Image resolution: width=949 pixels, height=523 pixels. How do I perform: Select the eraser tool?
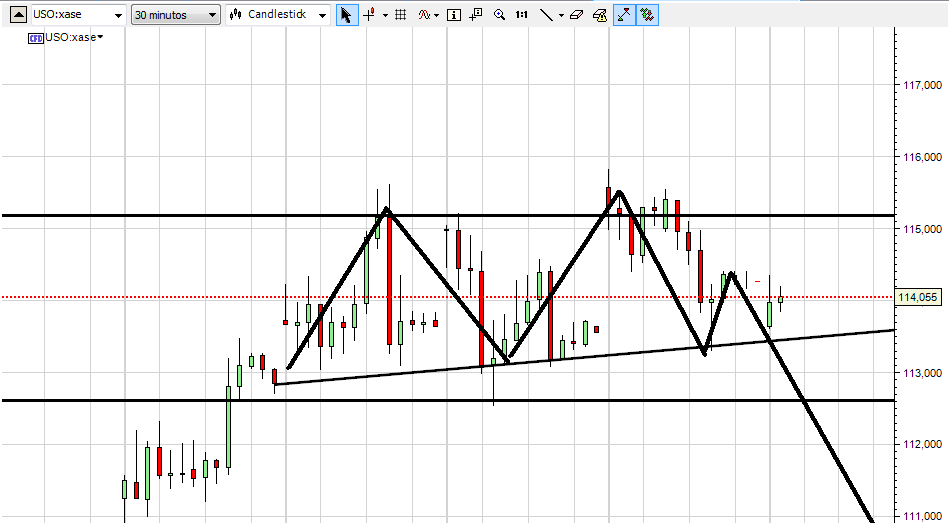pyautogui.click(x=577, y=15)
